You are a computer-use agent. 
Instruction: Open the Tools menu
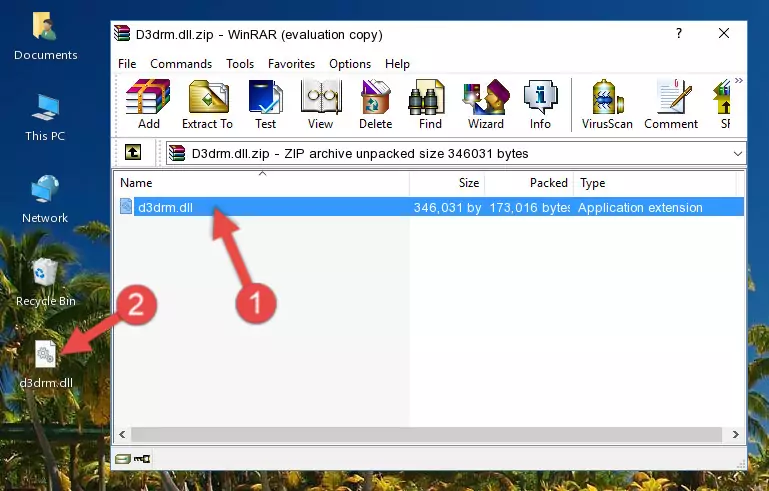tap(240, 64)
